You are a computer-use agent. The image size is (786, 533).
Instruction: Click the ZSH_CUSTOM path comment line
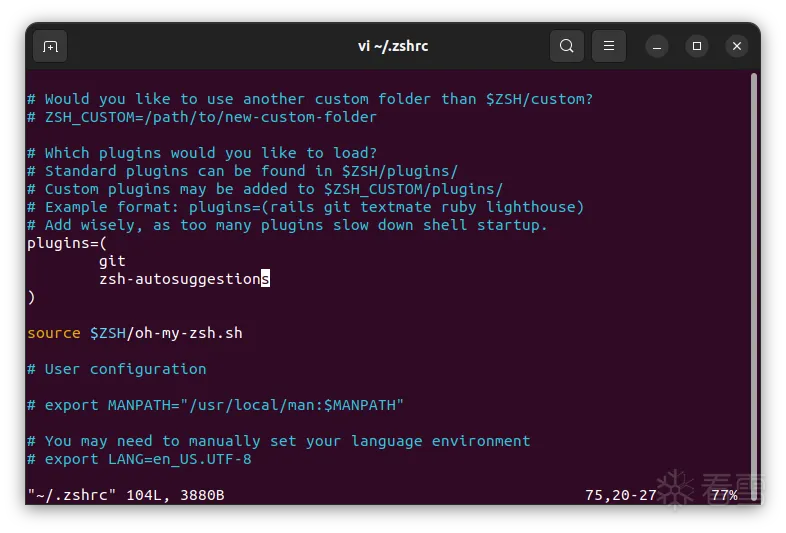point(202,117)
